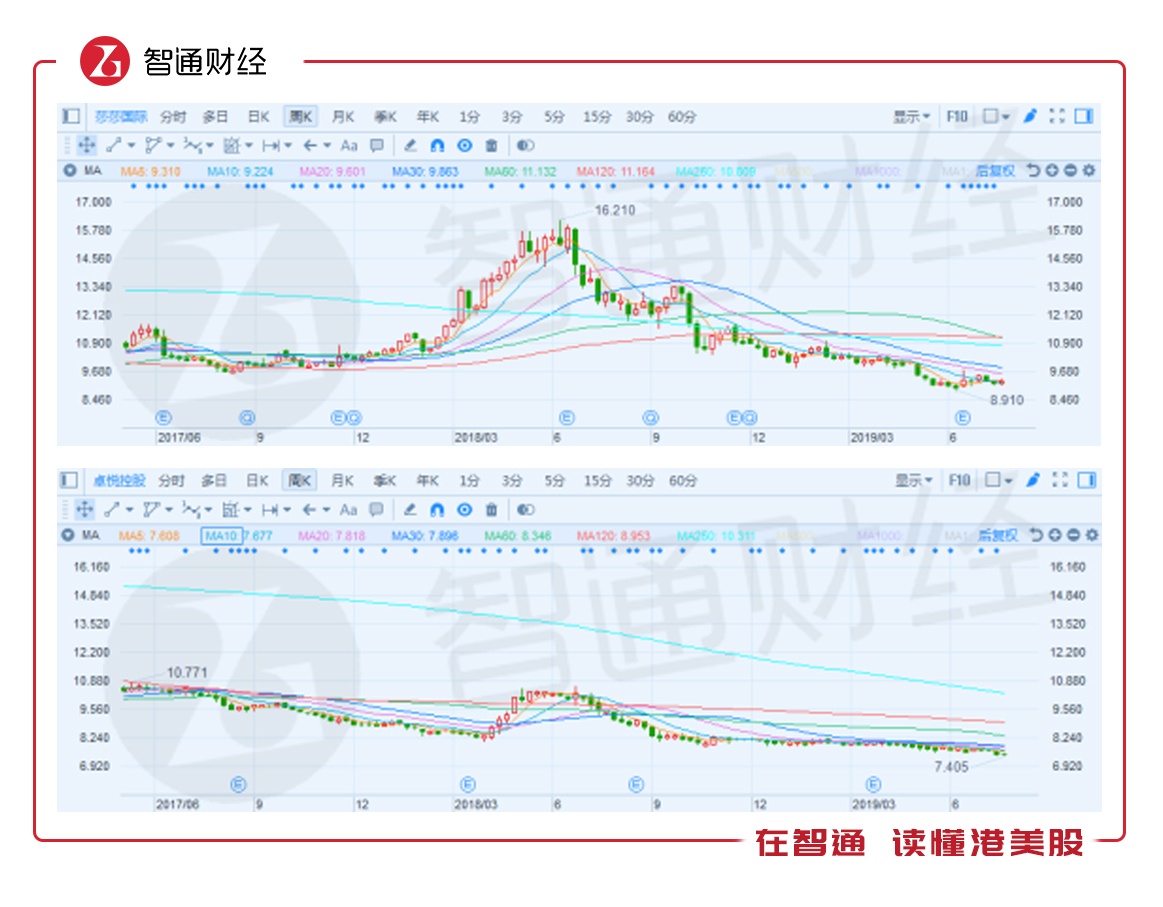Select the move/pan crosshair tool in top chart
The height and width of the screenshot is (907, 1163).
coord(86,145)
